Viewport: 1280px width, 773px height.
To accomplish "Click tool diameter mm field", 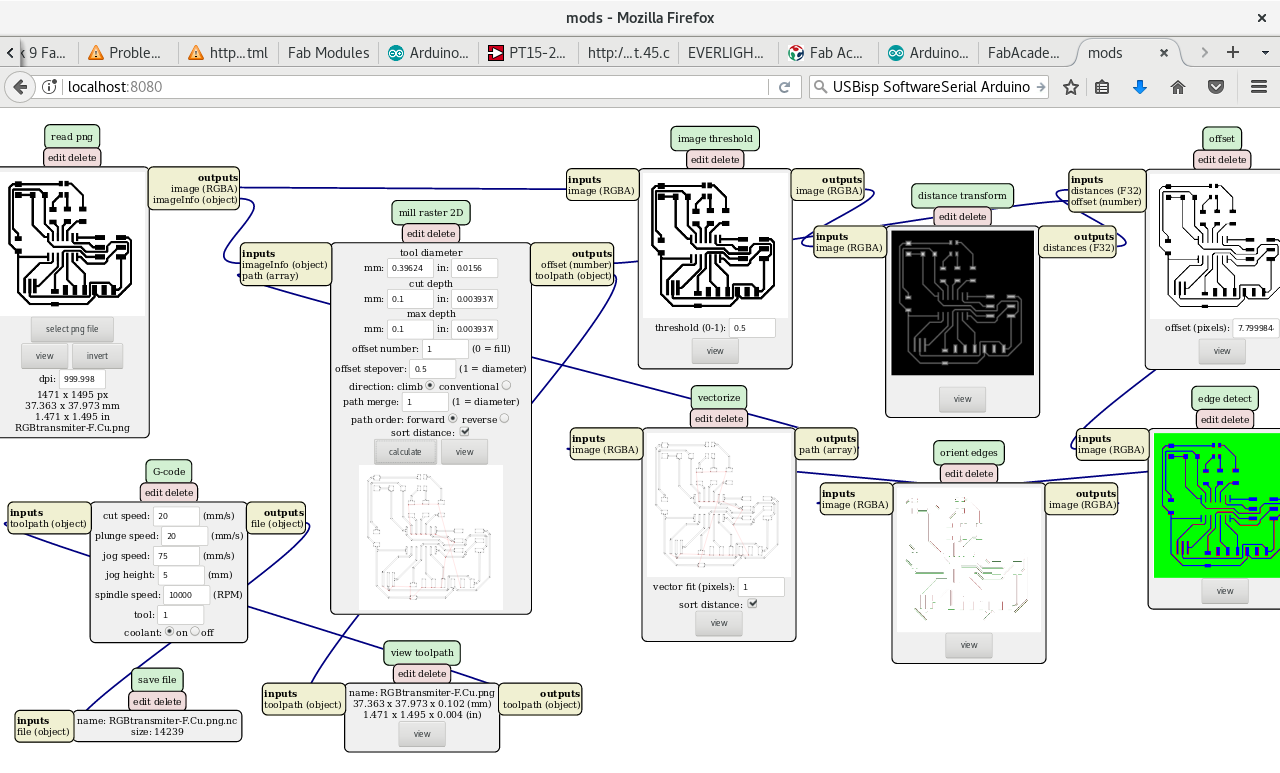I will click(409, 268).
